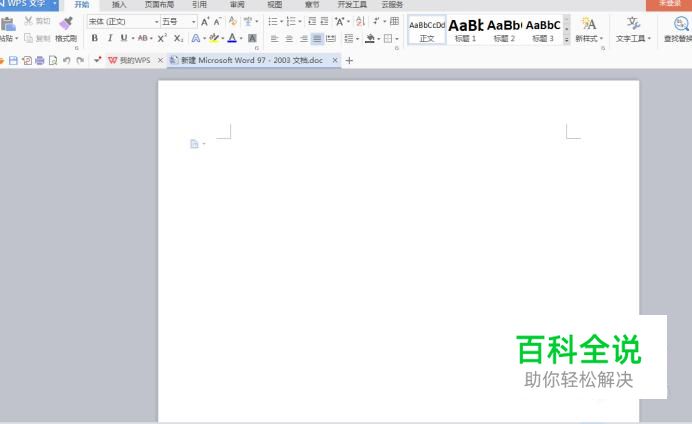Image resolution: width=692 pixels, height=424 pixels.
Task: Expand the styles gallery more arrow
Action: [x=567, y=40]
